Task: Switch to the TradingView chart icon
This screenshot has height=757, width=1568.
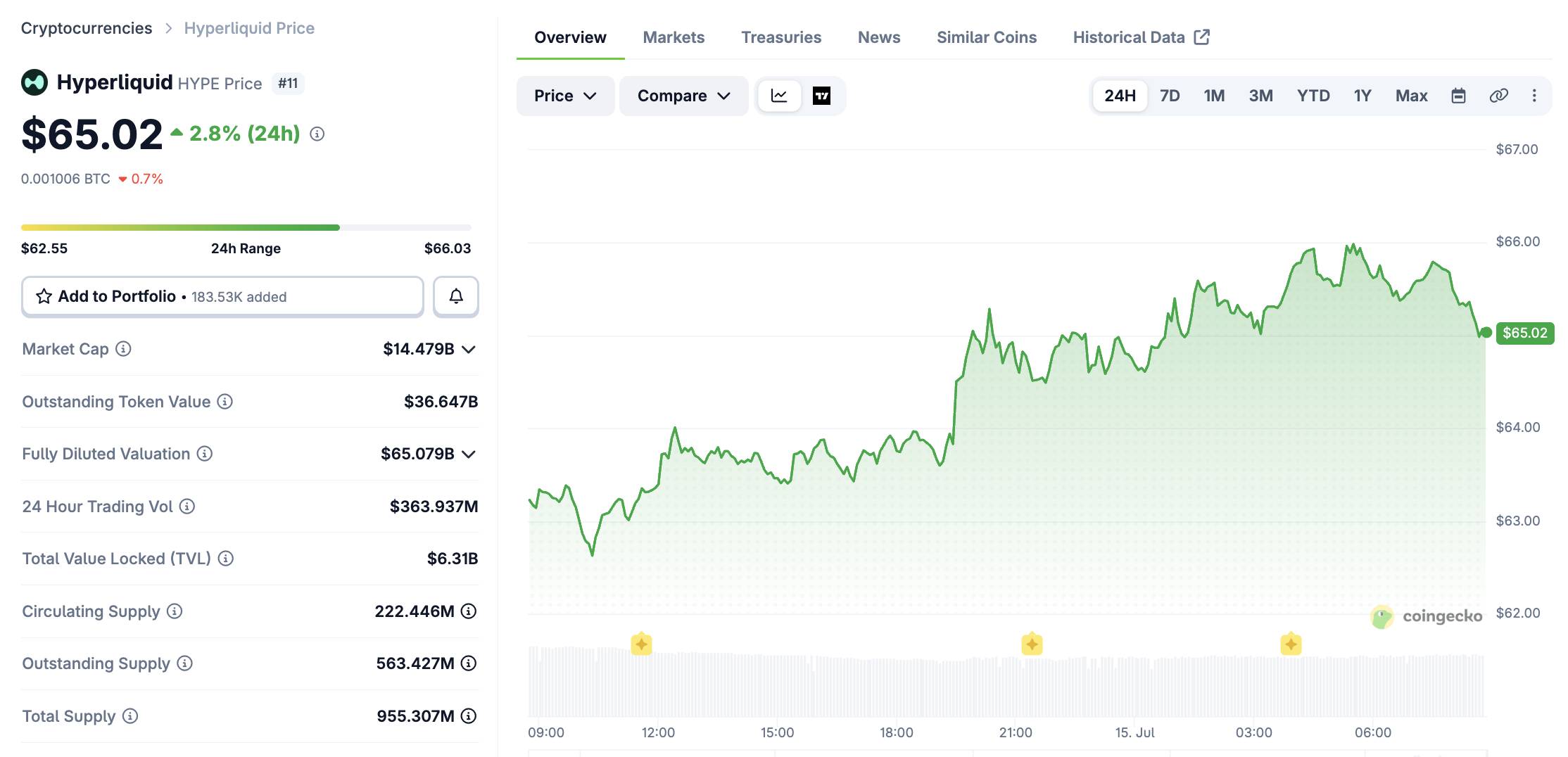Action: (821, 96)
